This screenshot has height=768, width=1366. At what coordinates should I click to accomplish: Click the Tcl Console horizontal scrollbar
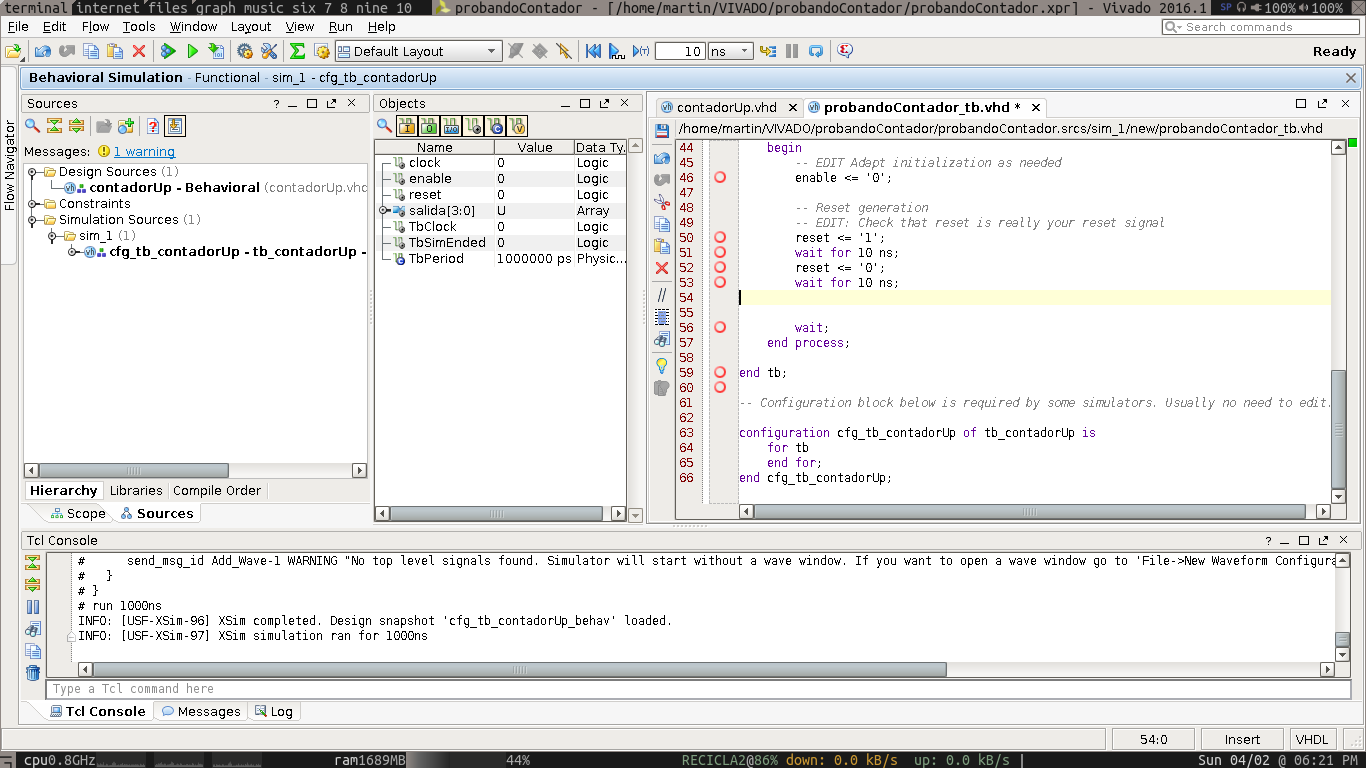[x=520, y=669]
